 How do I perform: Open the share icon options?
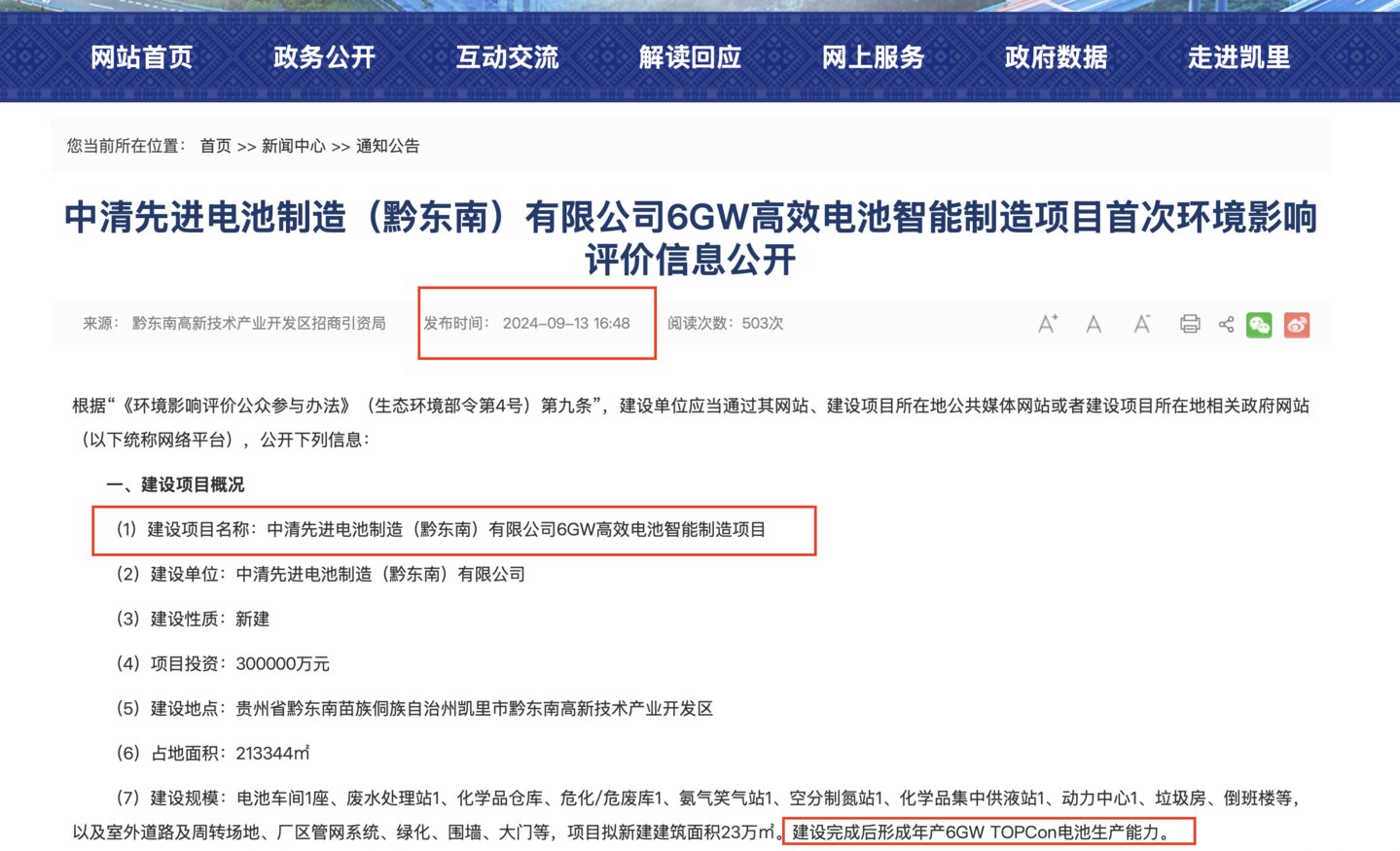1226,324
